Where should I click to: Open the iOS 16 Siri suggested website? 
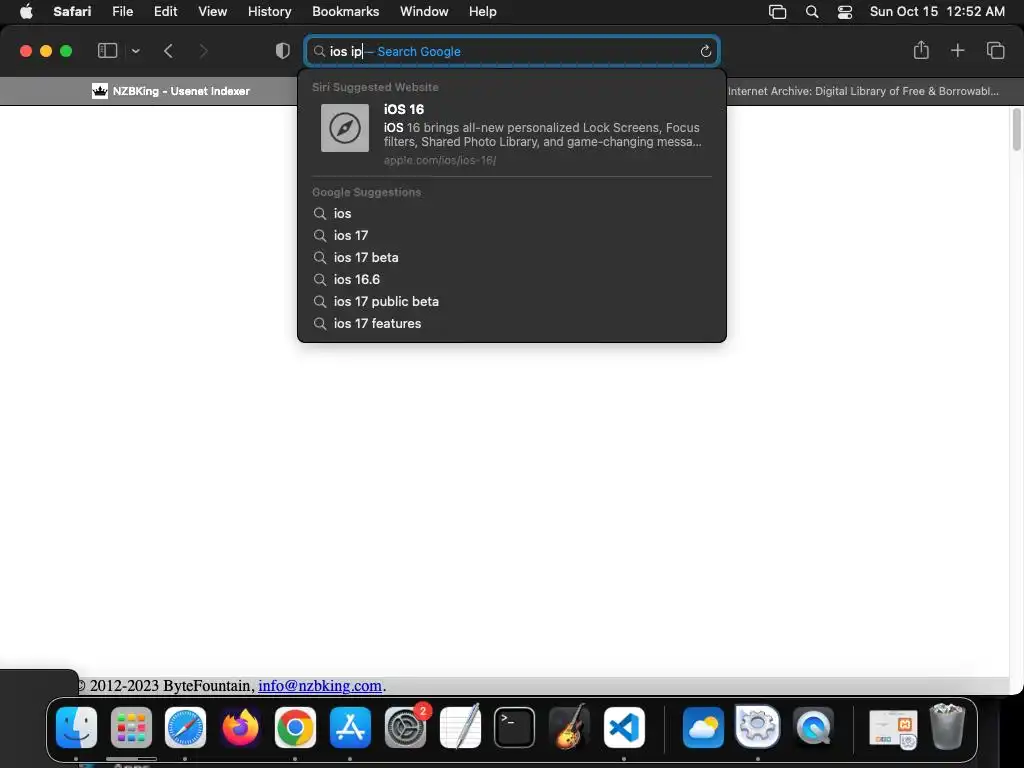pos(511,134)
